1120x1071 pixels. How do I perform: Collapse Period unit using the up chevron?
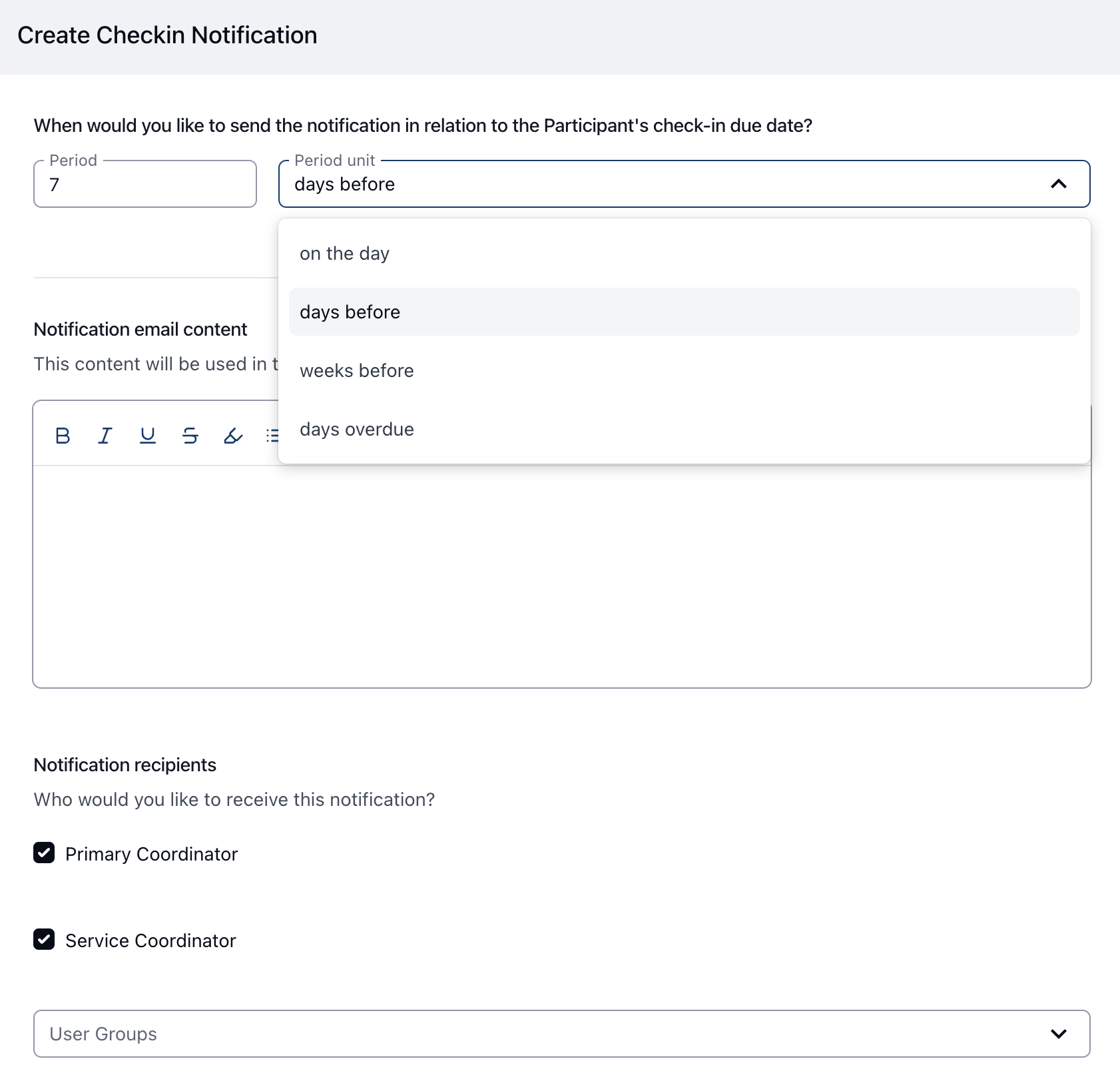pos(1058,184)
